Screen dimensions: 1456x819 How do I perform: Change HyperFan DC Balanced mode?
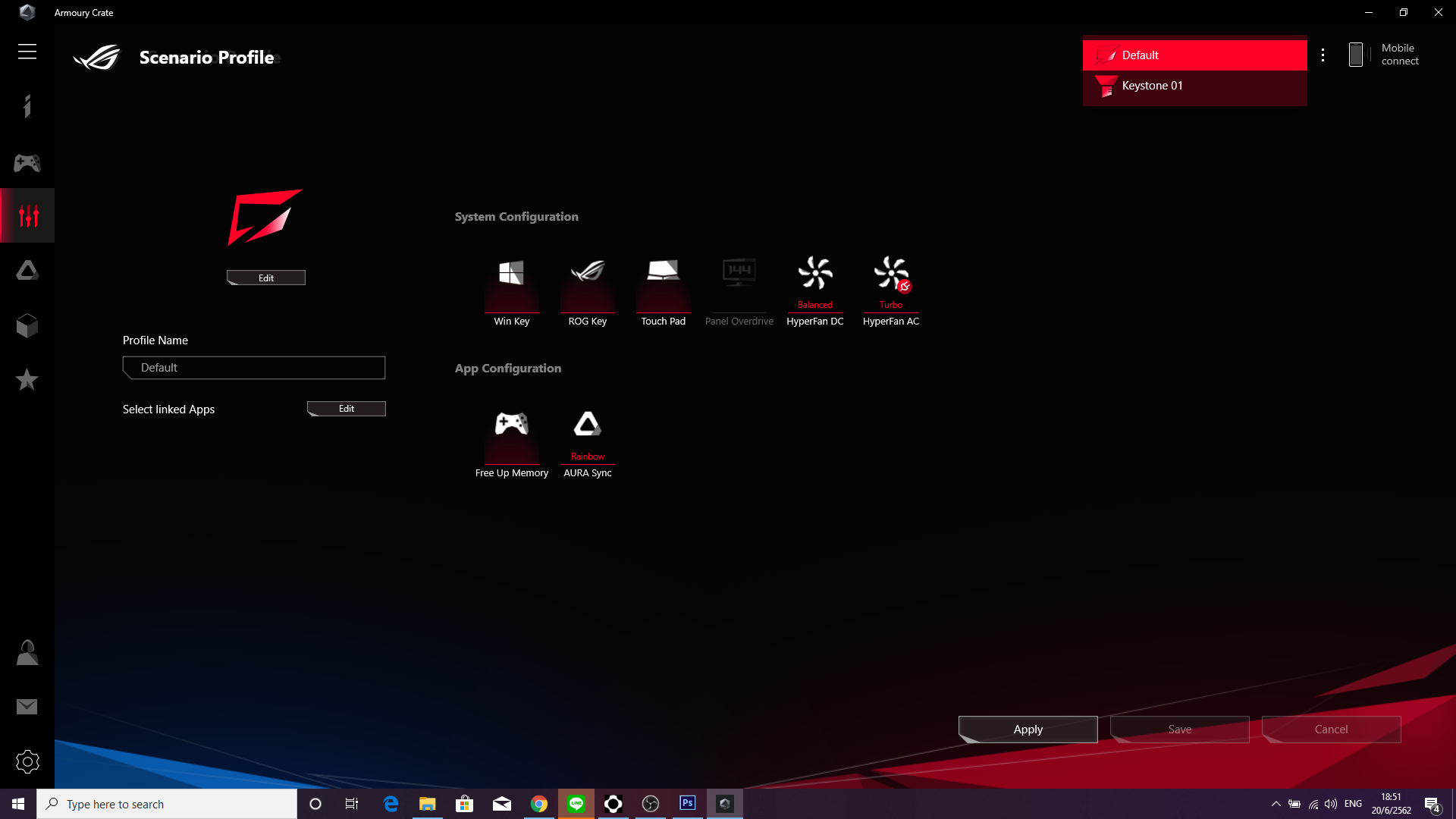[x=815, y=292]
